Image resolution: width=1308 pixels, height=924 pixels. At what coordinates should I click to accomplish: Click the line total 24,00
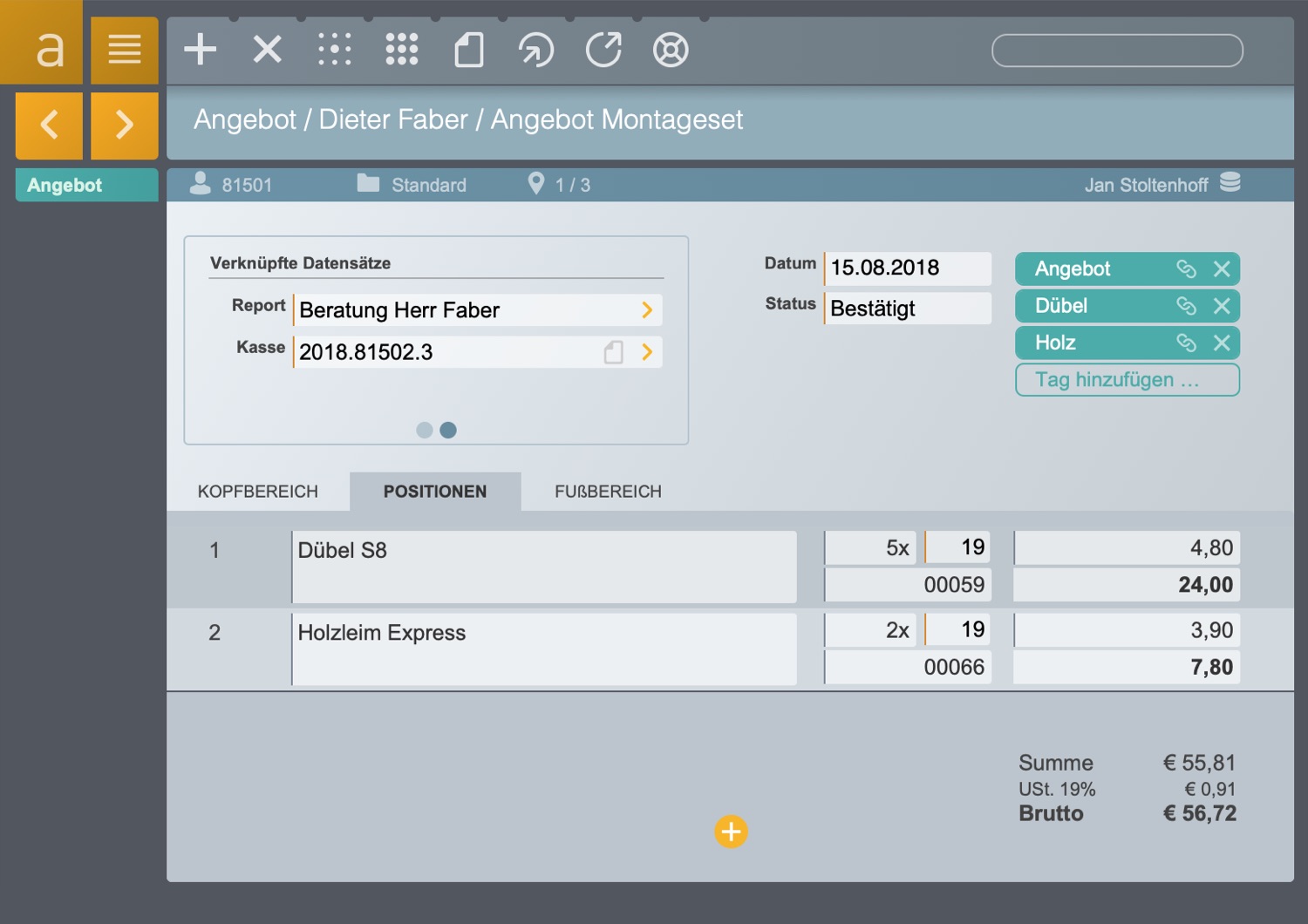1127,585
